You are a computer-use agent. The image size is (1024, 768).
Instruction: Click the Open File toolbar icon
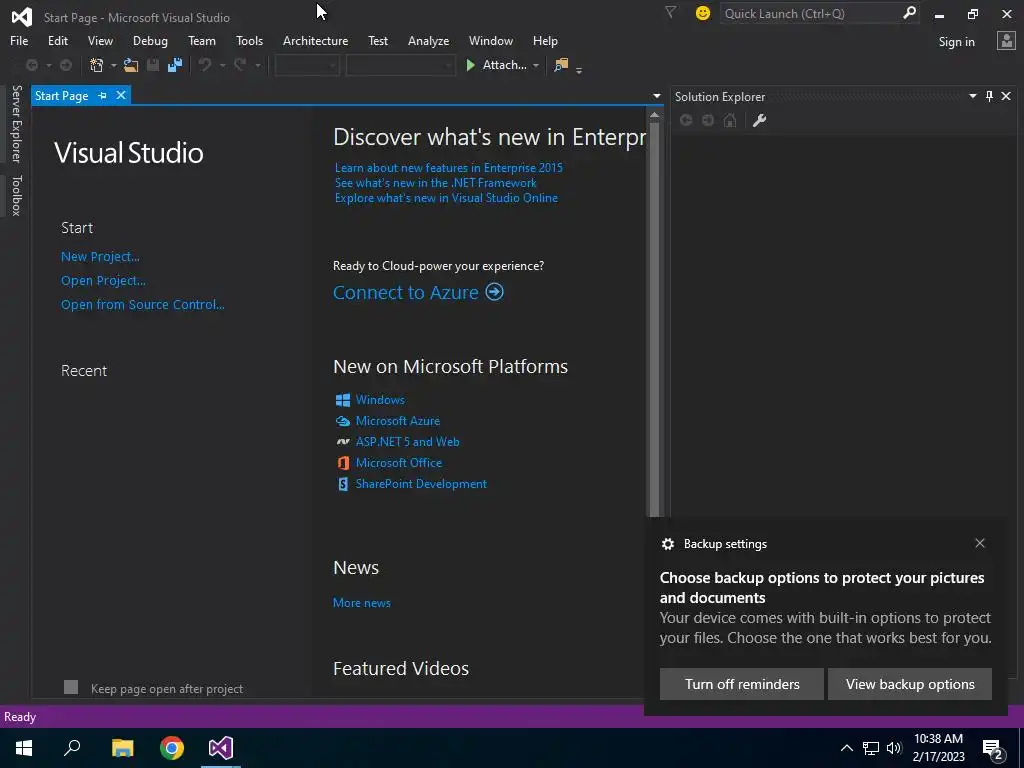131,65
